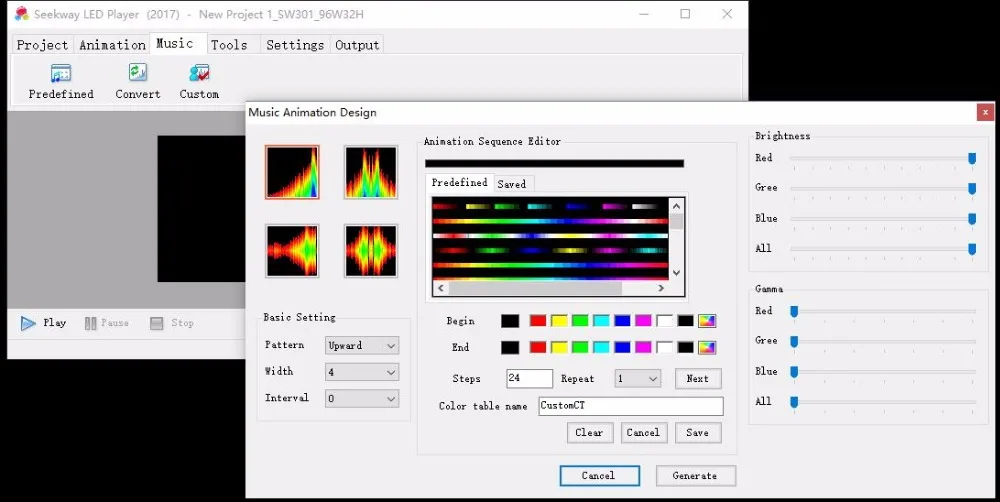Screen dimensions: 1000x502
Task: Pick green in the Begin color row
Action: coord(580,321)
